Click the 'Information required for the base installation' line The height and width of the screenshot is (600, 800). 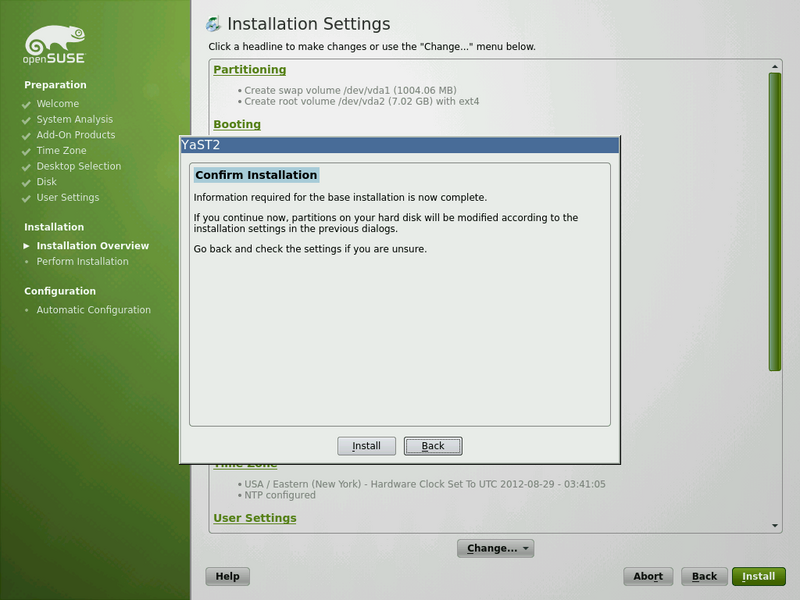pyautogui.click(x=340, y=197)
